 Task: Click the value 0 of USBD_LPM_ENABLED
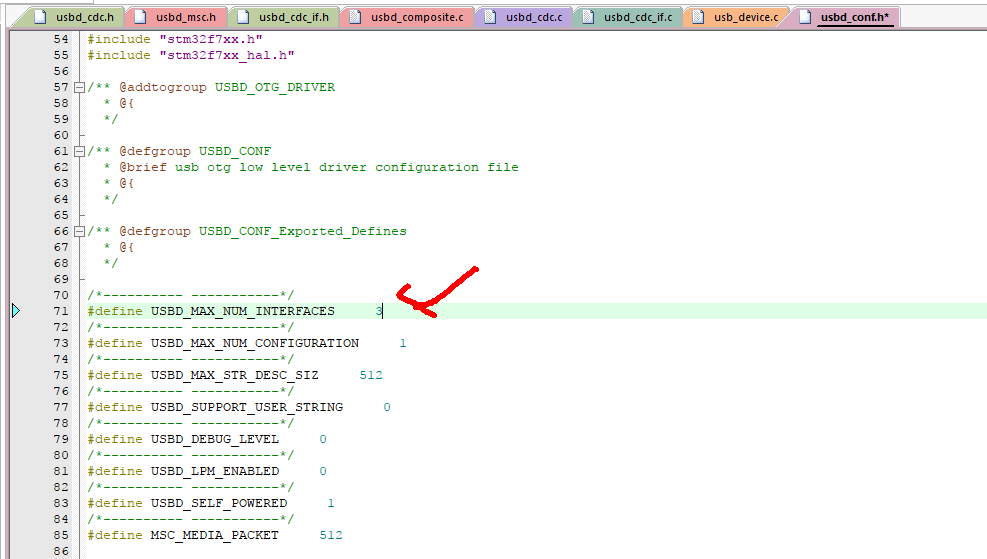(x=323, y=471)
